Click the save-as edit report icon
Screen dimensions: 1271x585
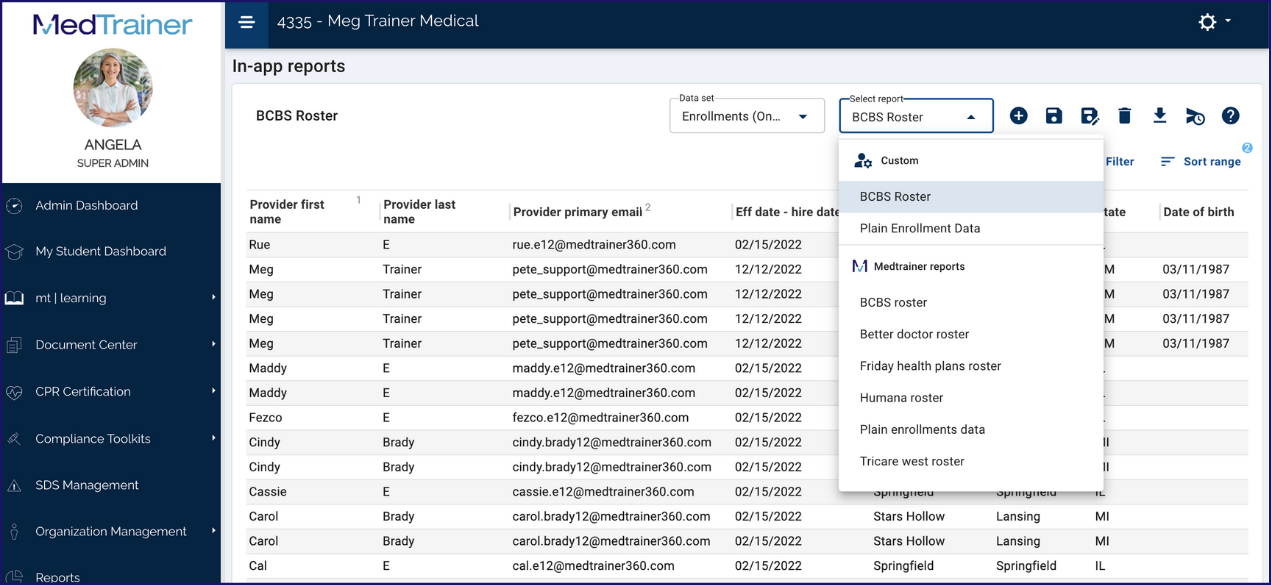[1090, 116]
